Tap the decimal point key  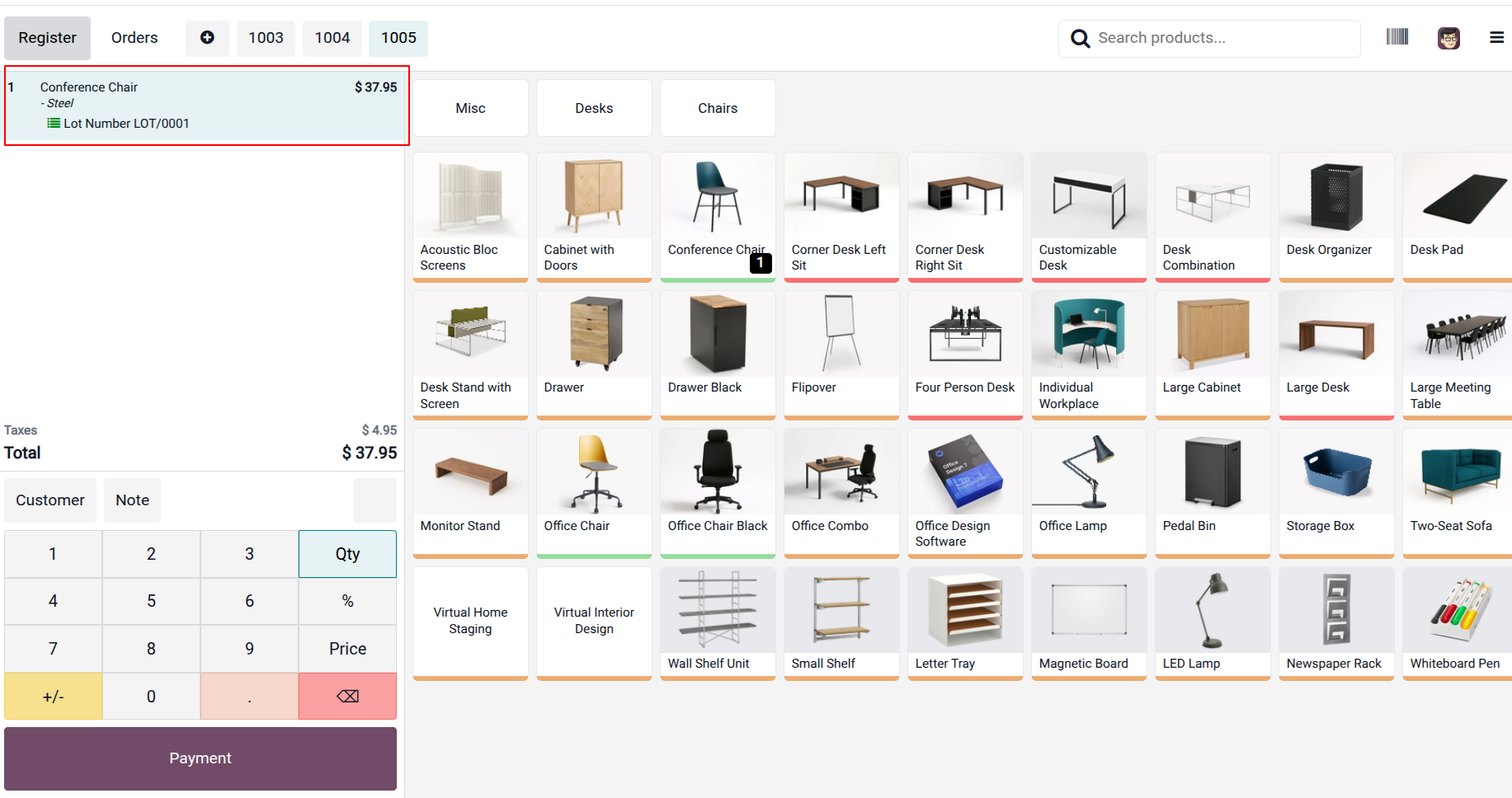tap(249, 697)
